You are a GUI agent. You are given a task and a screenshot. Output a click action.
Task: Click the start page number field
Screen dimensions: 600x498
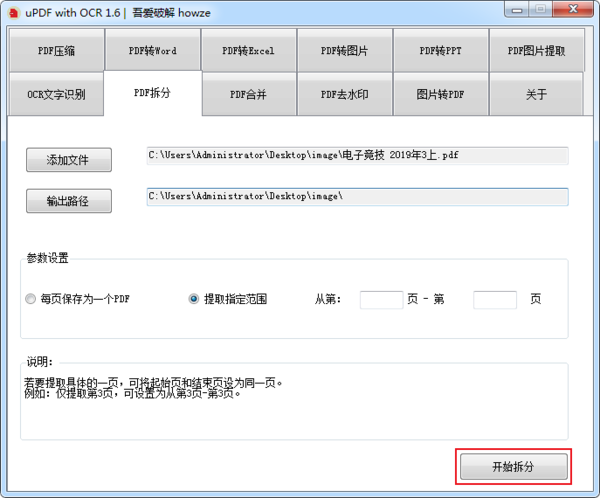(380, 299)
